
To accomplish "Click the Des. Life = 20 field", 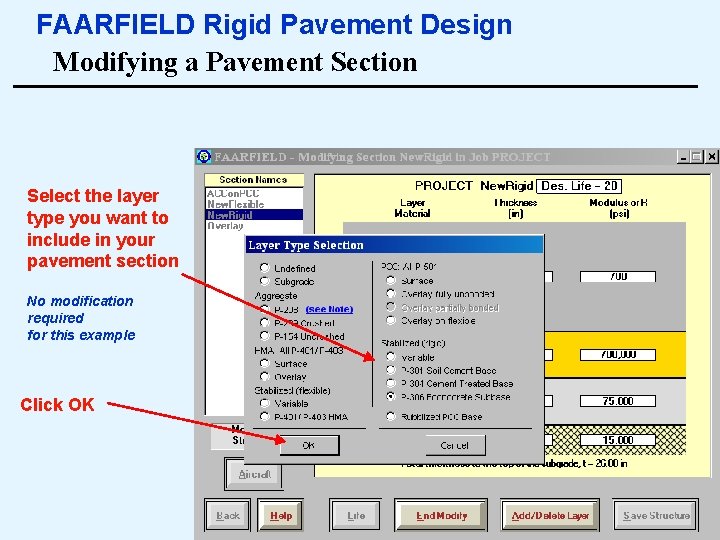I will pyautogui.click(x=579, y=186).
